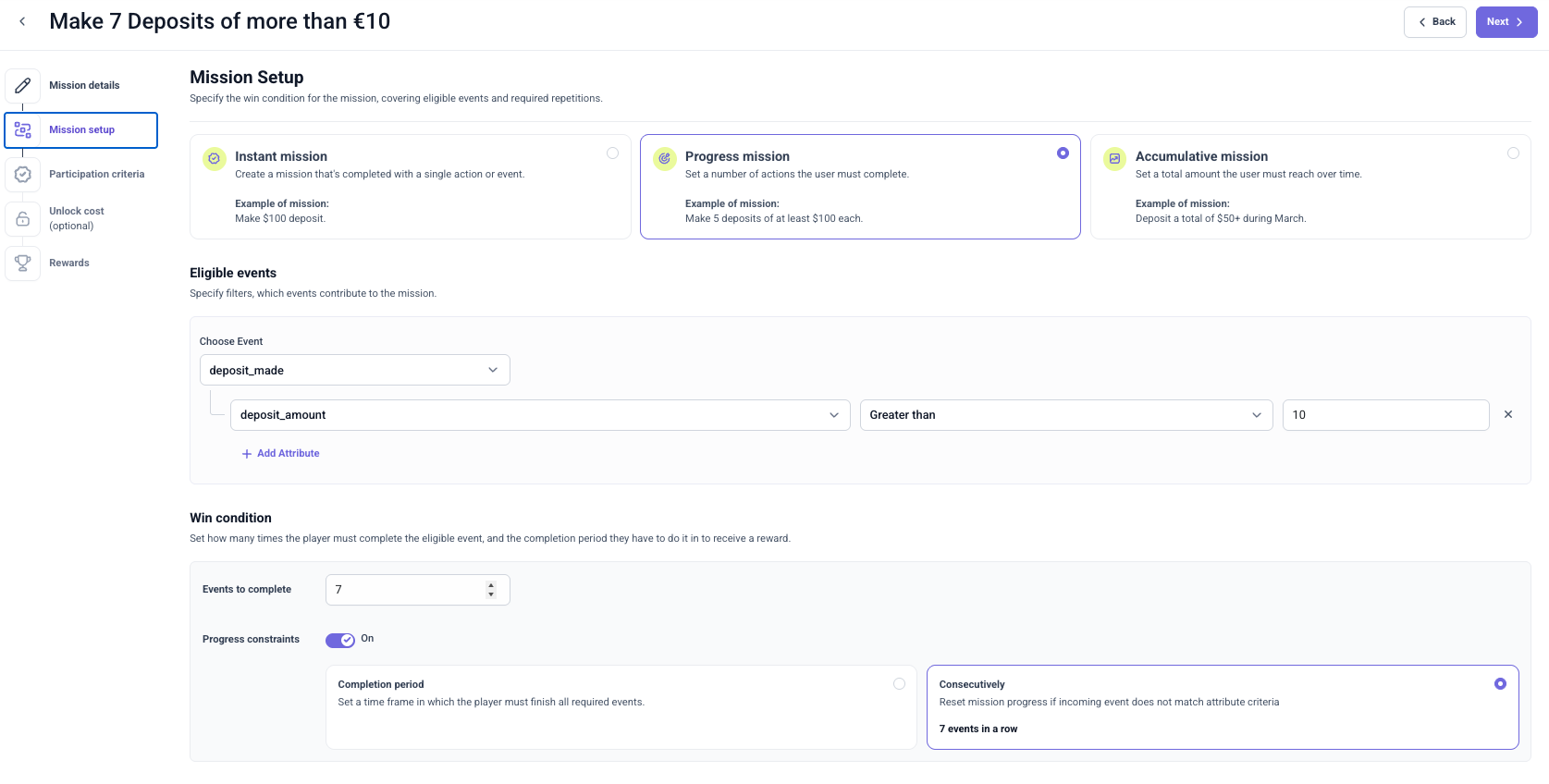The image size is (1549, 784).
Task: Decrease Events to complete with down arrow
Action: pos(491,594)
